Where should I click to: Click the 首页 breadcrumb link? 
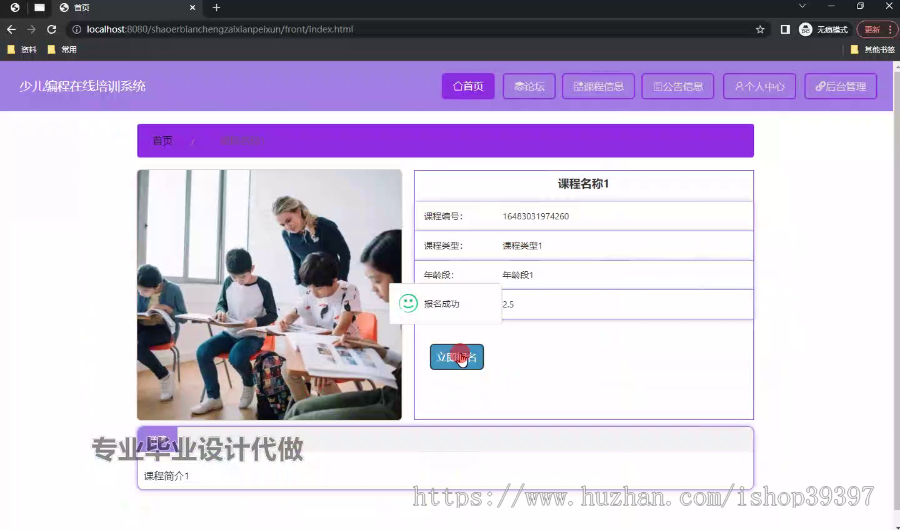click(x=162, y=141)
